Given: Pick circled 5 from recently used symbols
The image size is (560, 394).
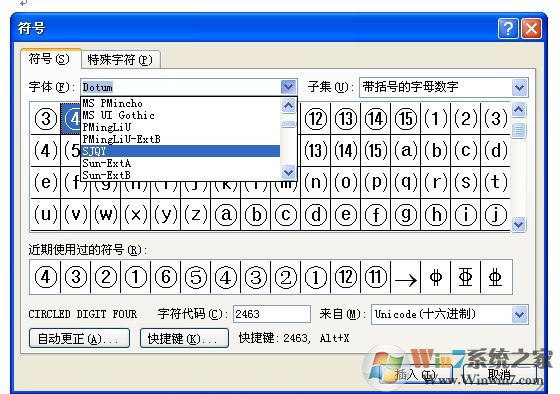Looking at the screenshot, I should [x=196, y=277].
